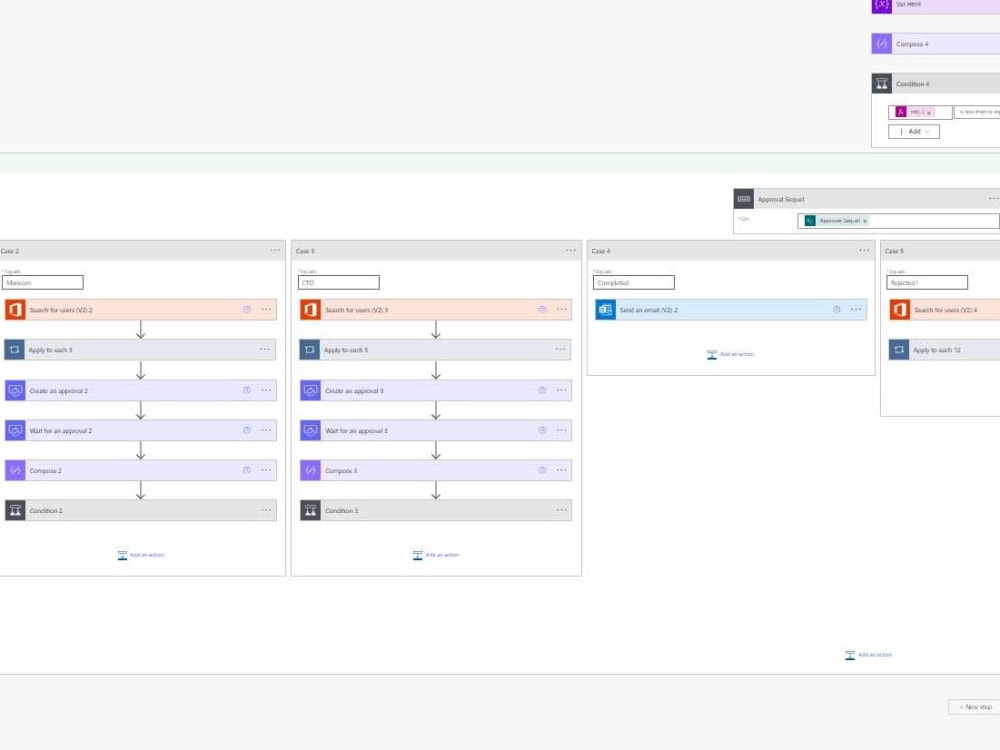This screenshot has height=750, width=1000.
Task: Click the New step button
Action: pos(975,707)
